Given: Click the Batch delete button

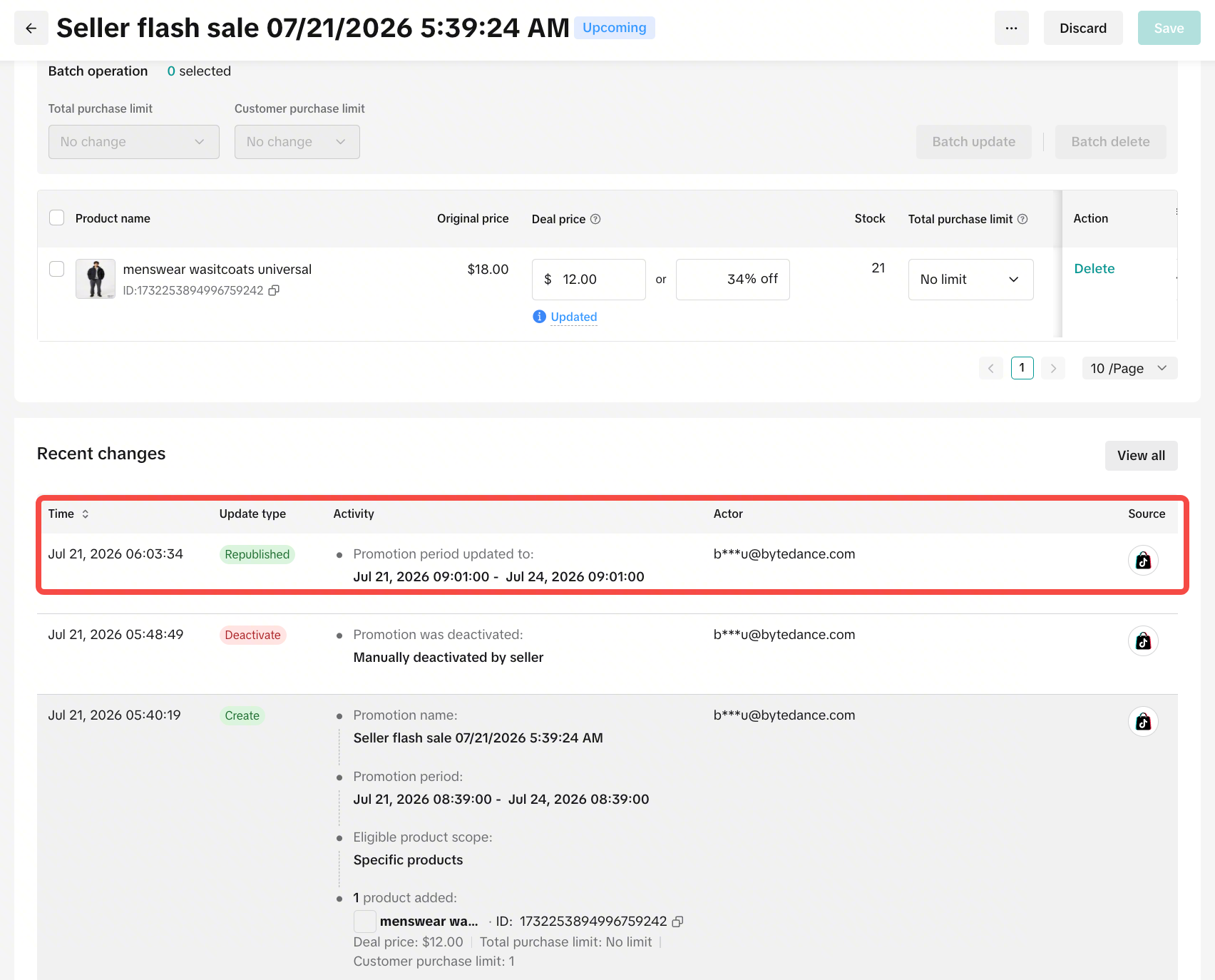Looking at the screenshot, I should (1110, 142).
